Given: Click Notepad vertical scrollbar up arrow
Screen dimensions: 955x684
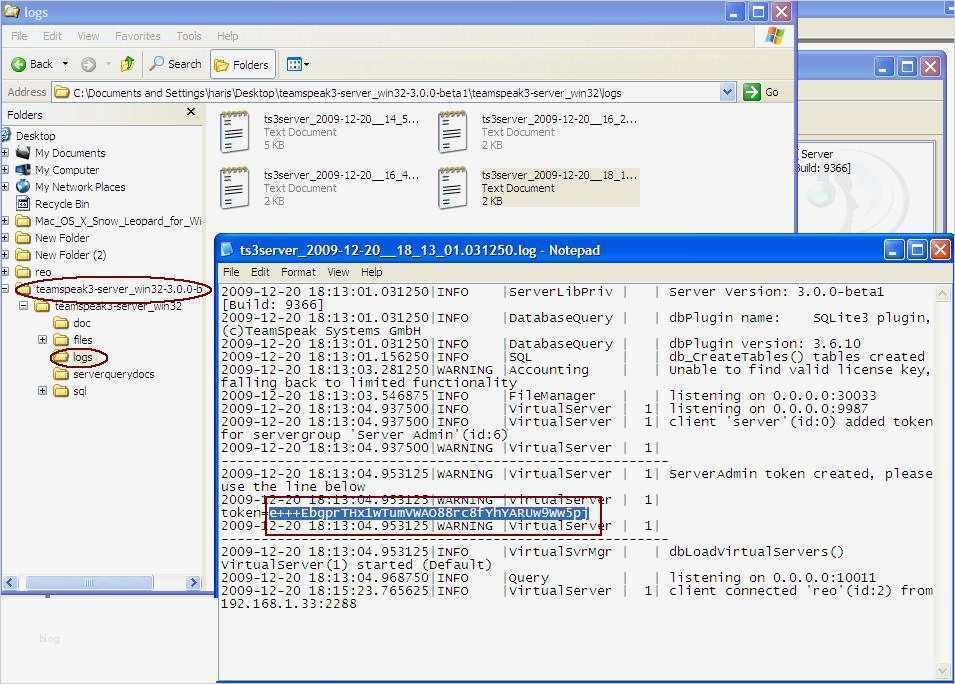Looking at the screenshot, I should 942,294.
